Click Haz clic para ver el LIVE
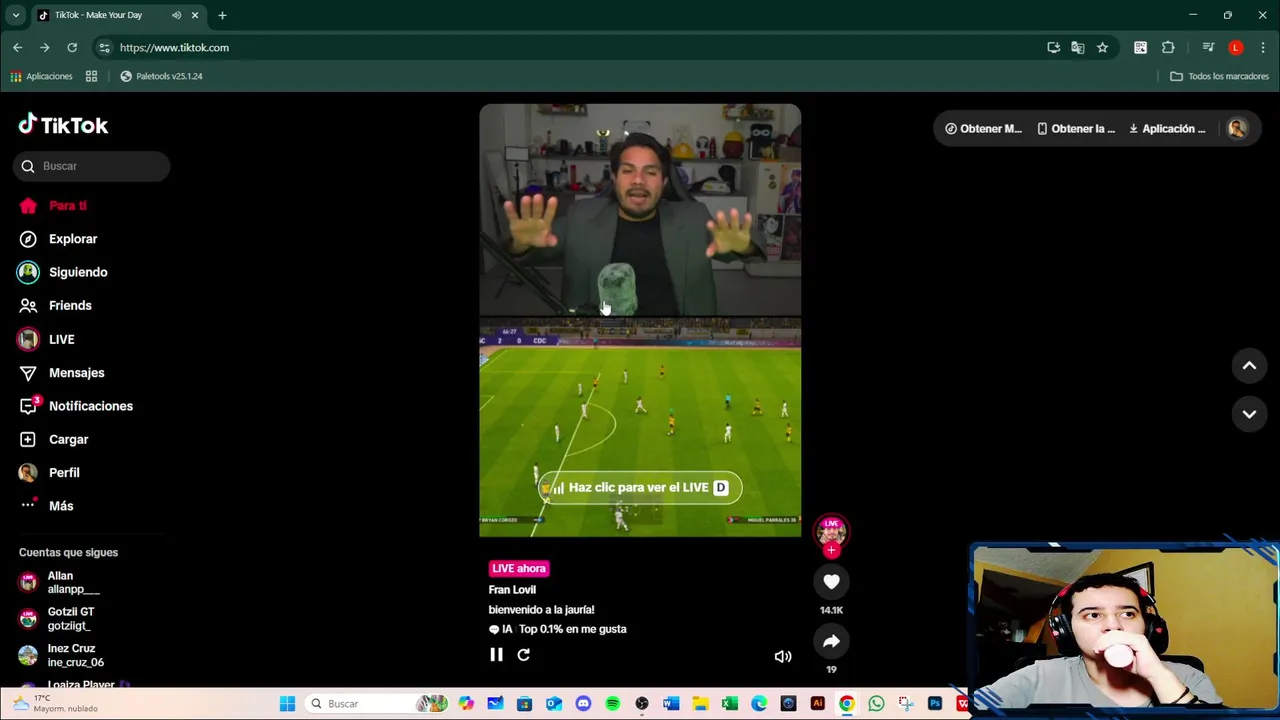Viewport: 1280px width, 720px height. 640,487
